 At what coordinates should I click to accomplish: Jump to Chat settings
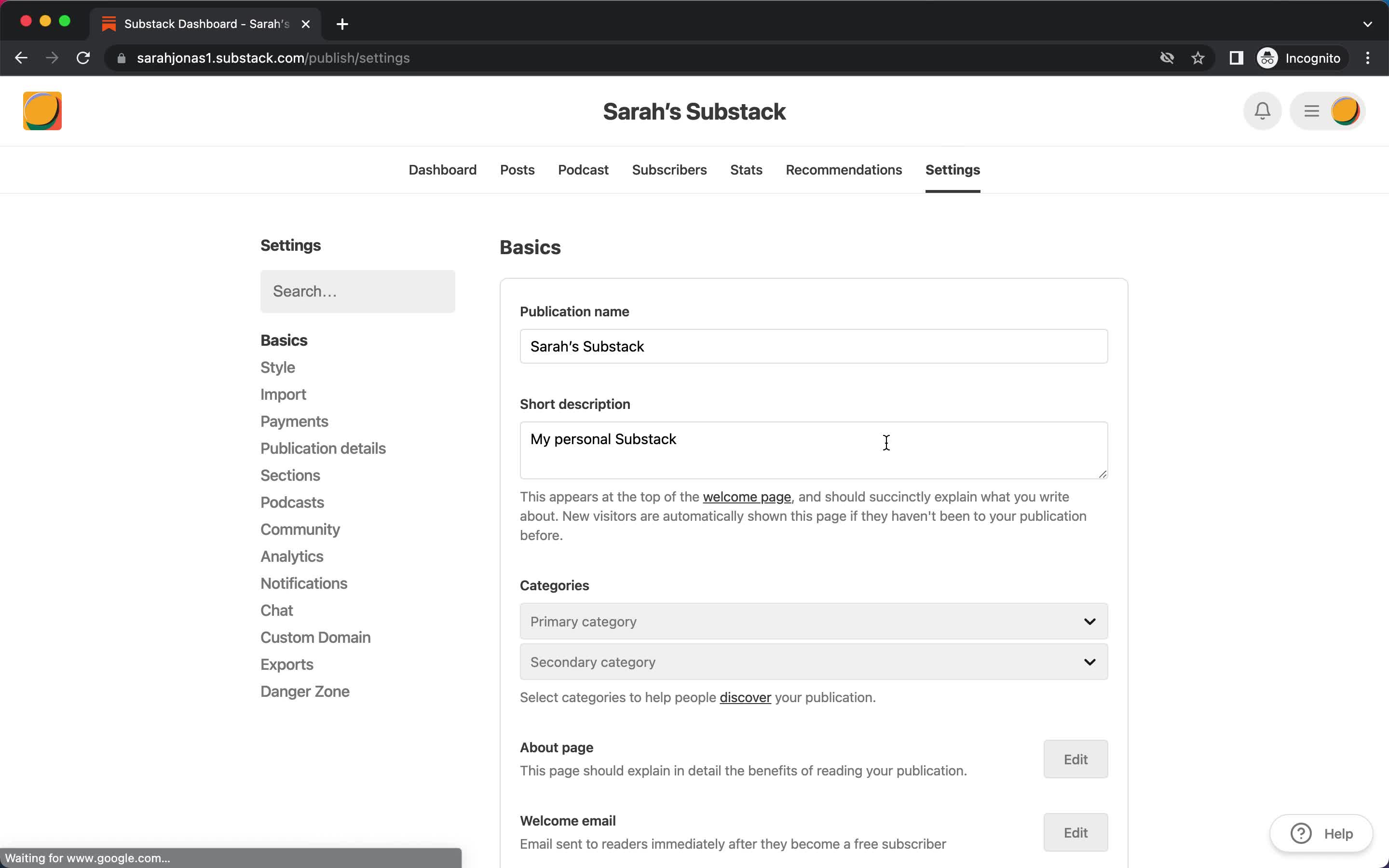pyautogui.click(x=277, y=610)
